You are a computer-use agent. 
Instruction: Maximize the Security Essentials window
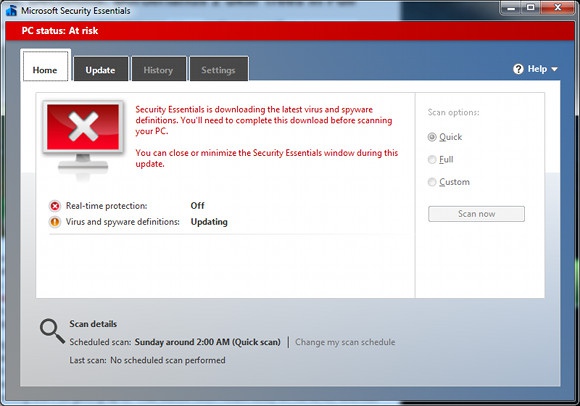click(x=531, y=8)
